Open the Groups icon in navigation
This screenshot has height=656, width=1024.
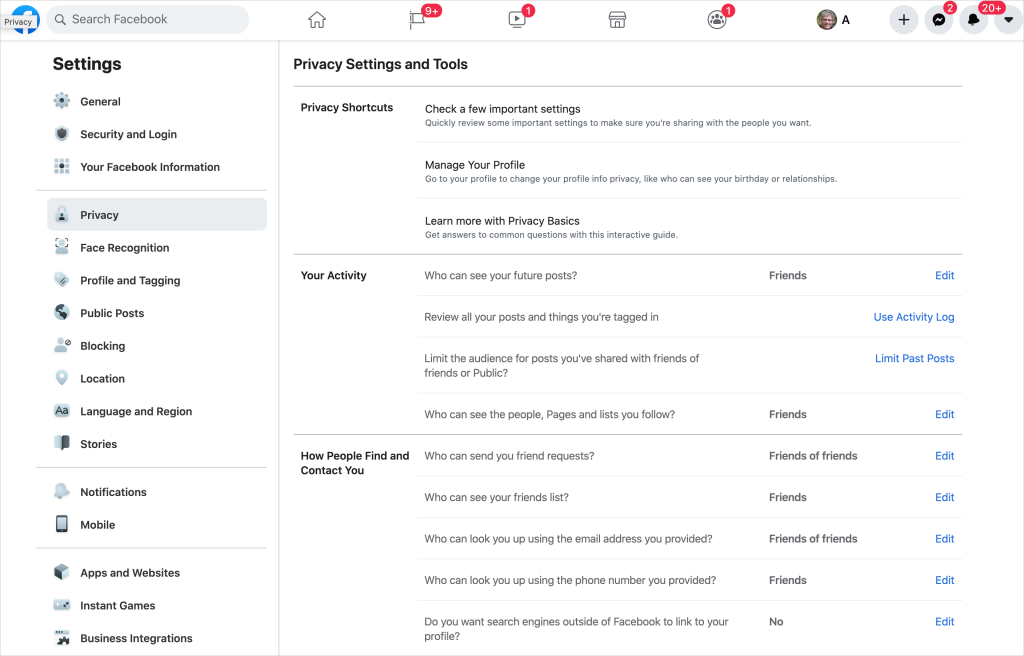coord(716,19)
